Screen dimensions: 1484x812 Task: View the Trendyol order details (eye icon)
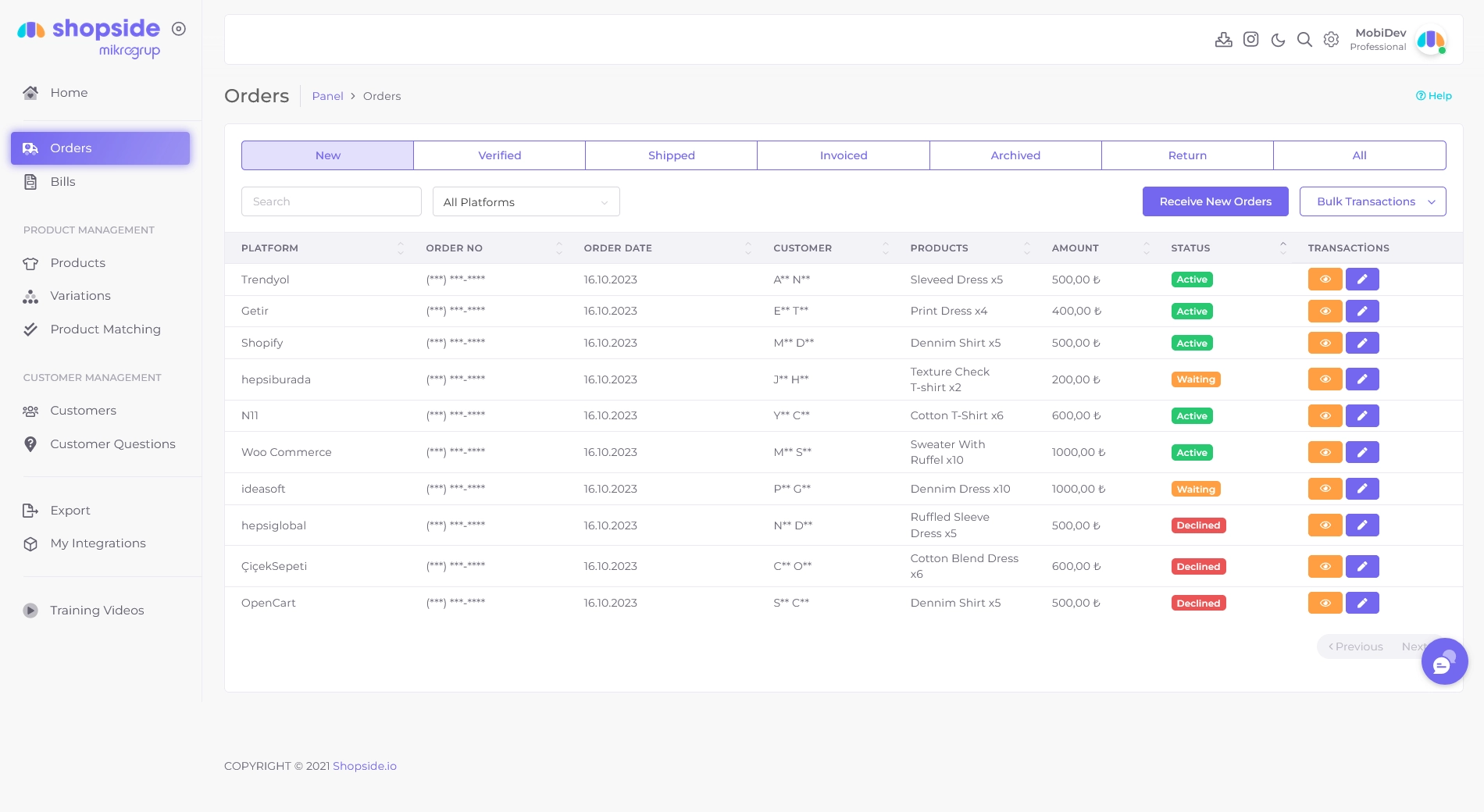tap(1325, 280)
